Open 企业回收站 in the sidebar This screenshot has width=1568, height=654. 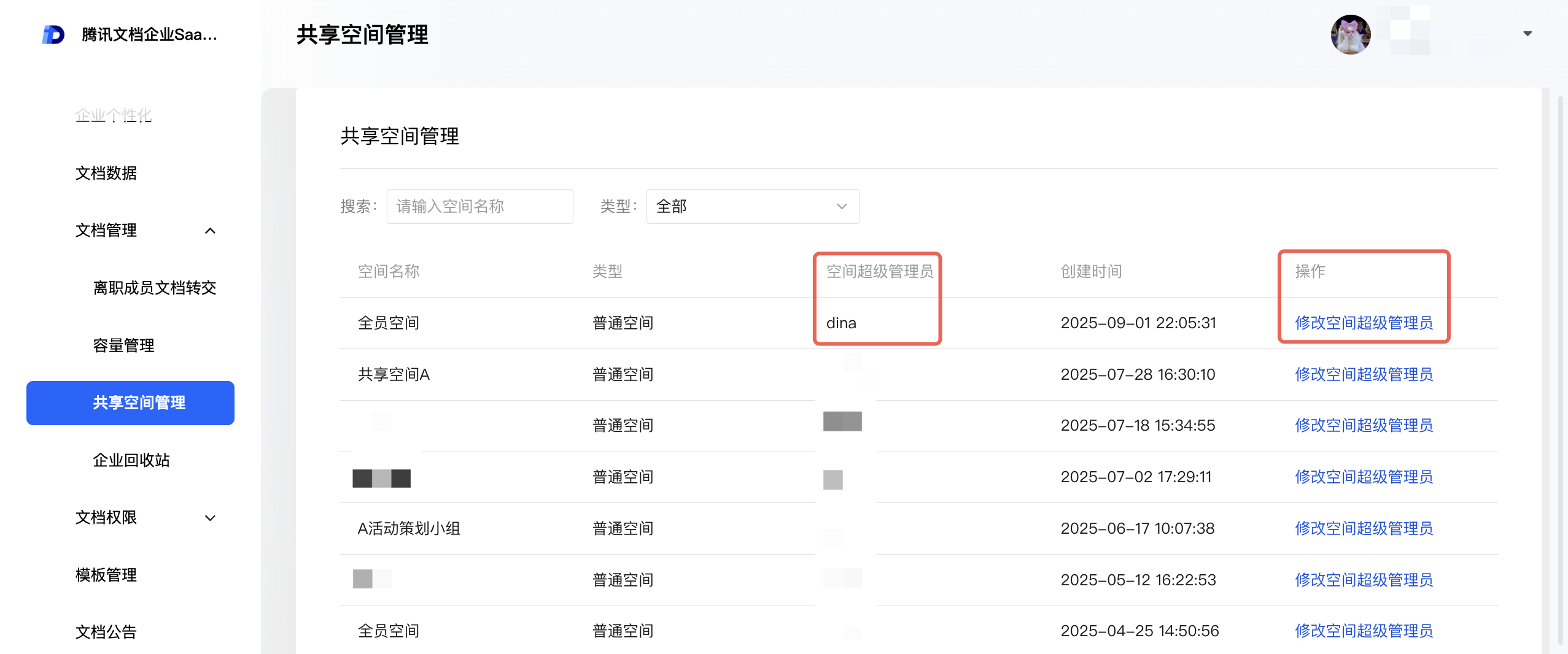(131, 460)
